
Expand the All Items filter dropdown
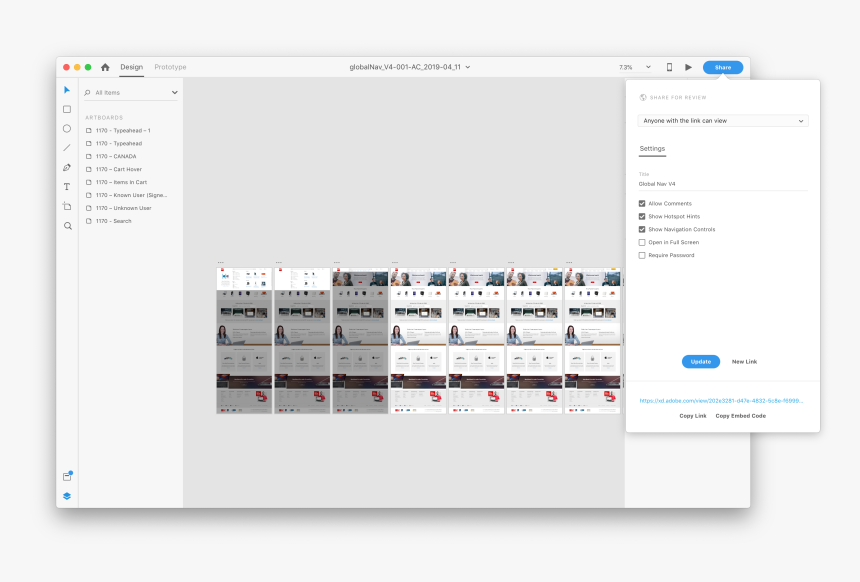pos(174,93)
